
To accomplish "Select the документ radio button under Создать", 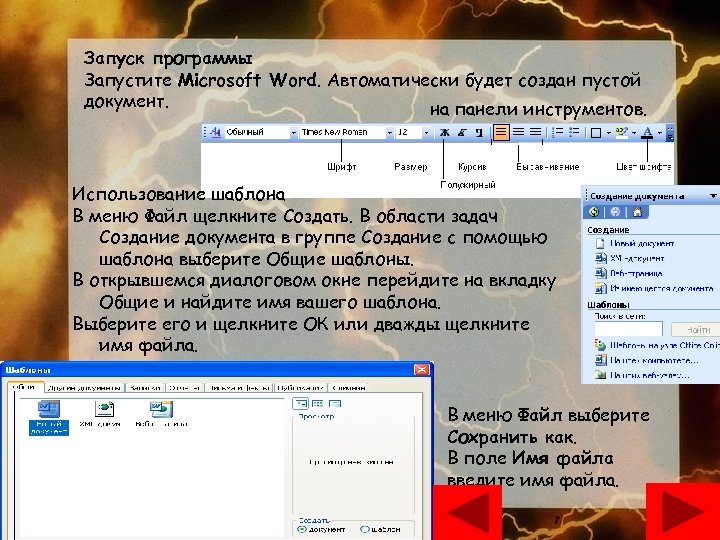I will pos(302,529).
